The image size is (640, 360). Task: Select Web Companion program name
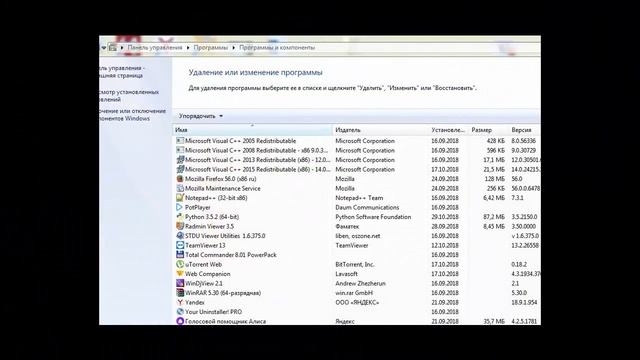(x=207, y=274)
